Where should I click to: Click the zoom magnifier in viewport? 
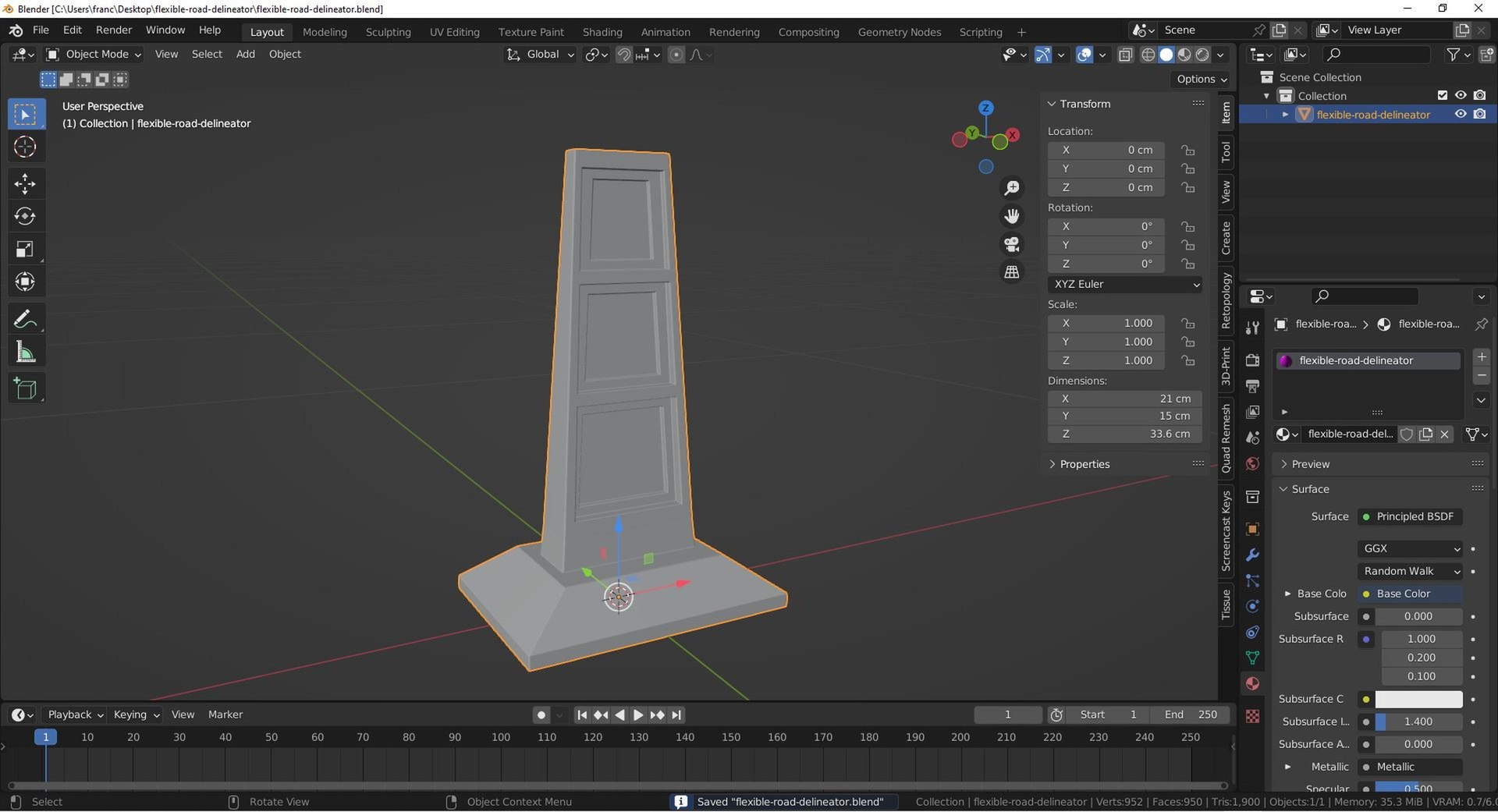click(1012, 188)
